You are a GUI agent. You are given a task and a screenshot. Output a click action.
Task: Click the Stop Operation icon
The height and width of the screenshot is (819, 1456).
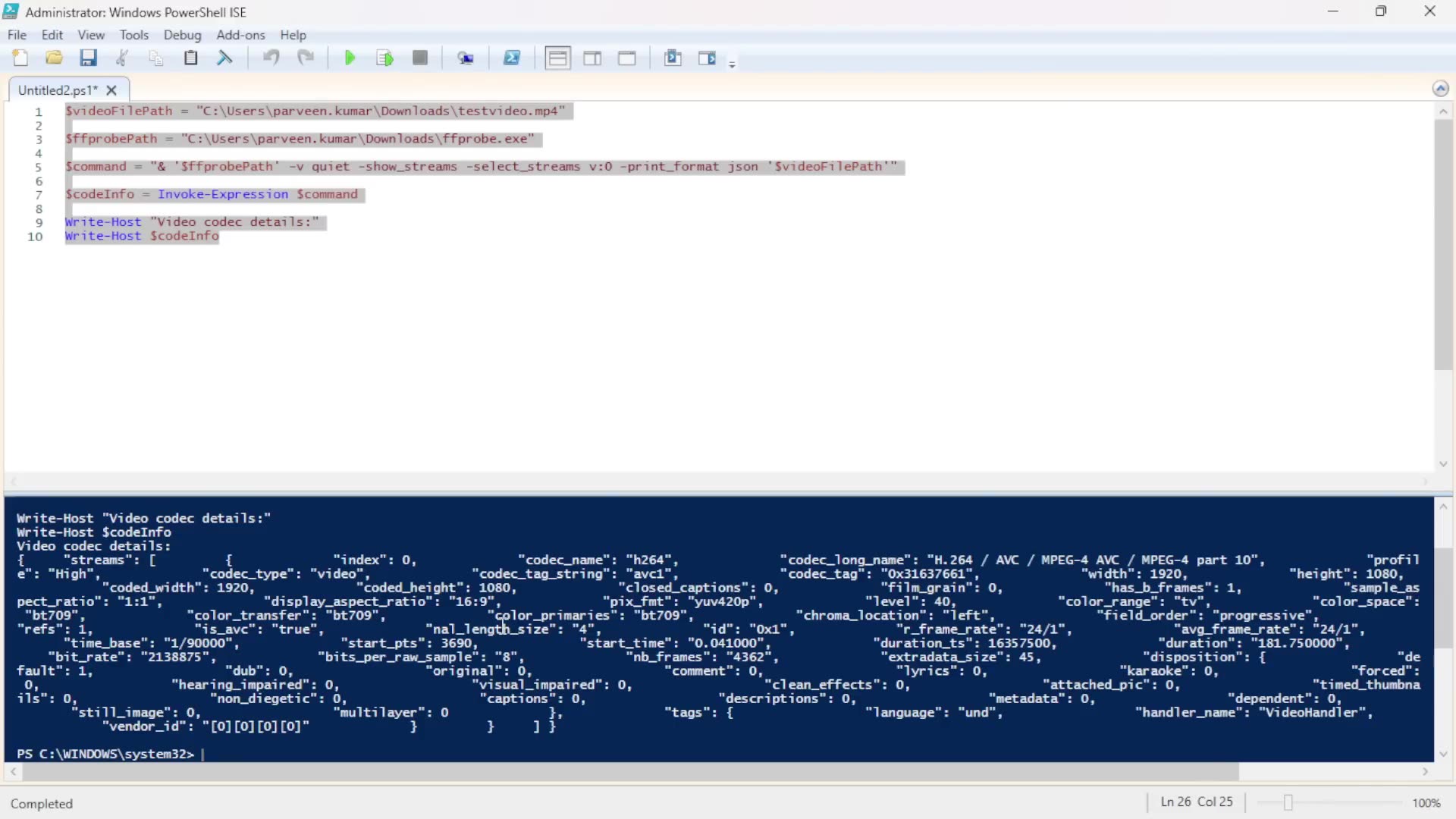(420, 58)
